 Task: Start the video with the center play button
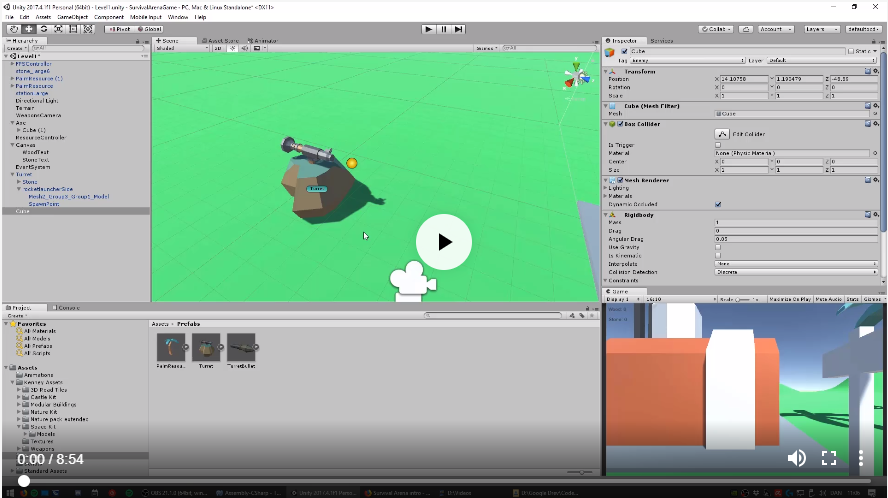pos(444,242)
